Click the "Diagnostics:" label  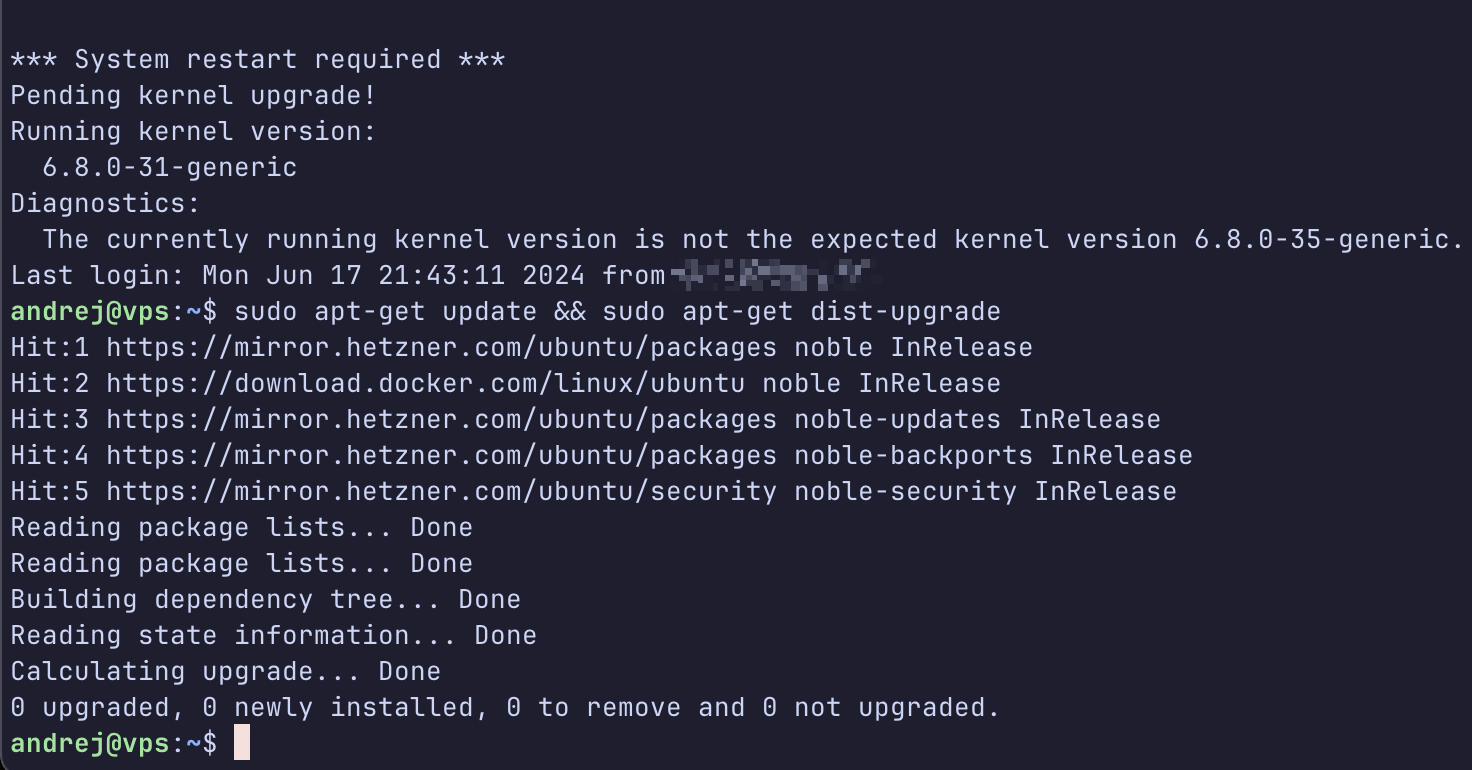click(105, 204)
